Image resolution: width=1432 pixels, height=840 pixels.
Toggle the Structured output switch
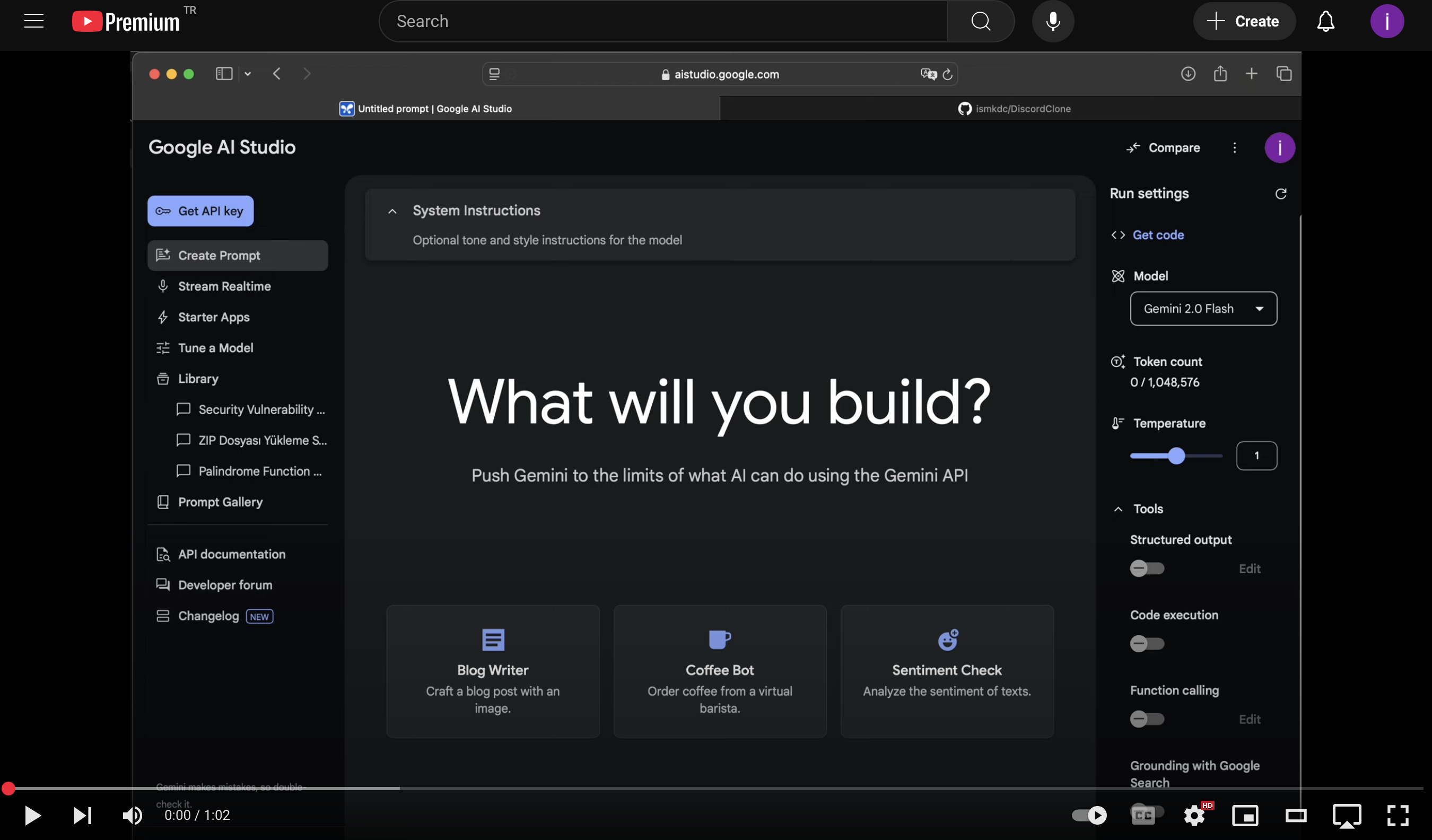tap(1147, 568)
